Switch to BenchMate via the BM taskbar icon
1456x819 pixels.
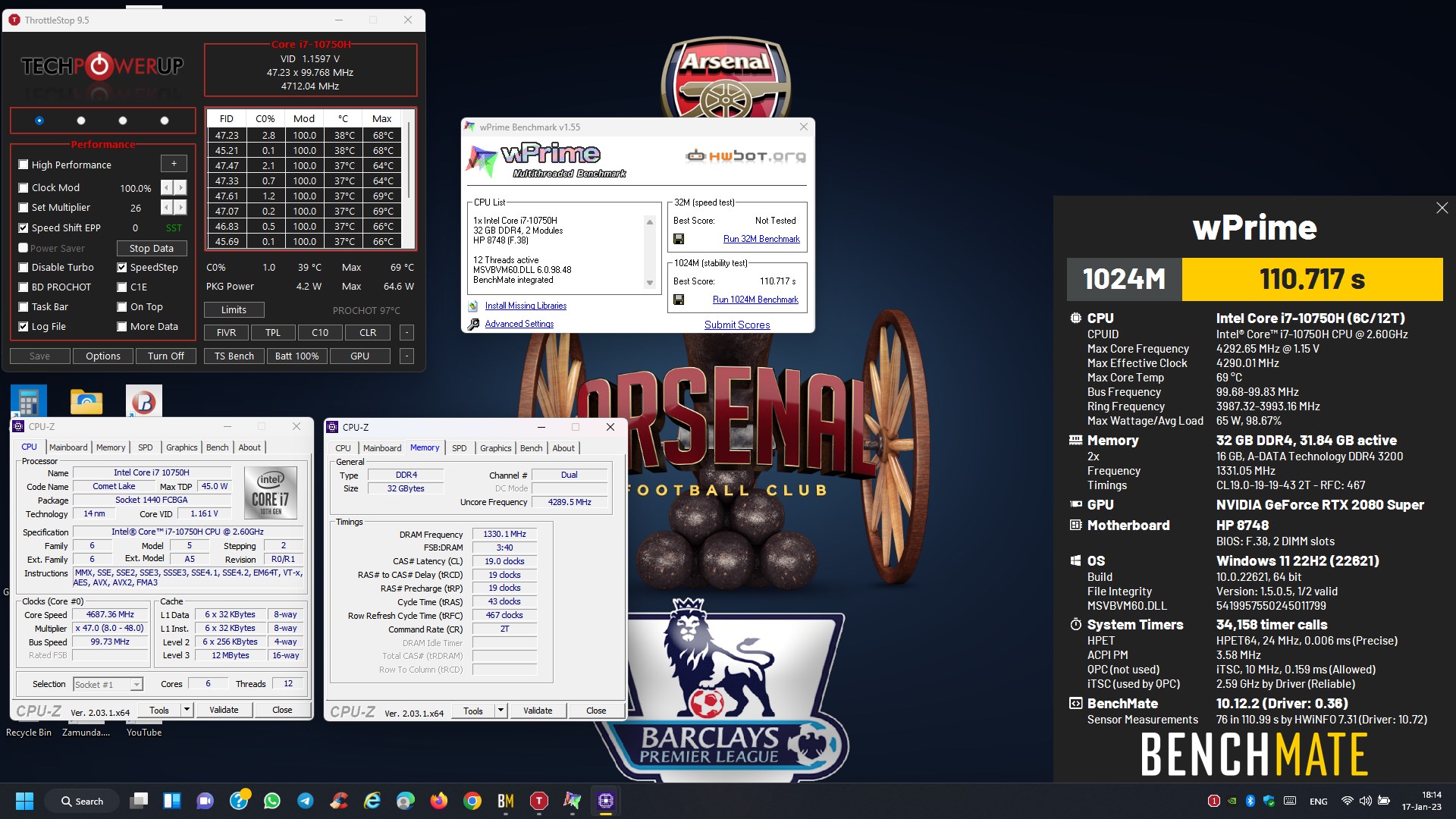(506, 801)
